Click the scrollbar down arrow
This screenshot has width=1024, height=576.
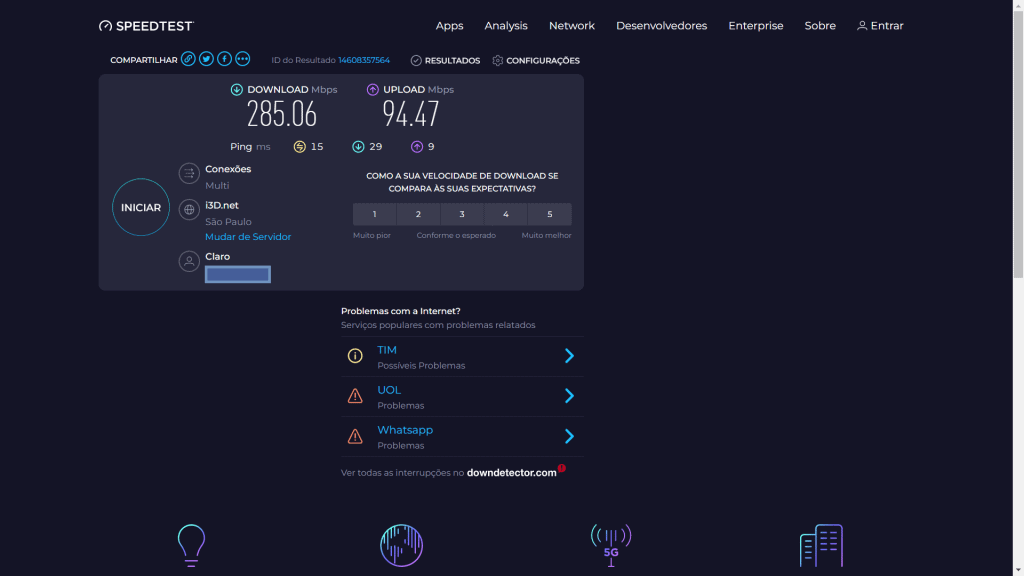[1018, 570]
